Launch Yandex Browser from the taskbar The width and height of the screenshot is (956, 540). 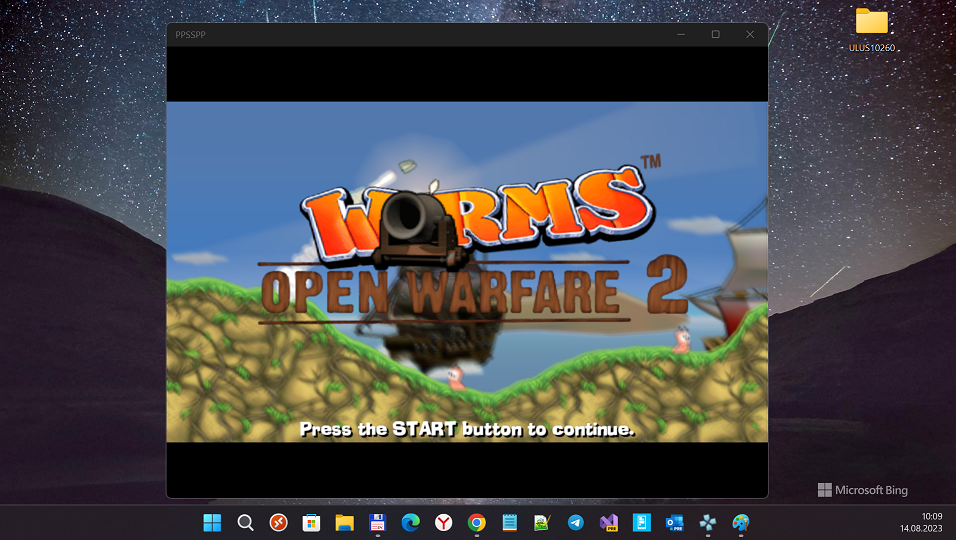(x=443, y=522)
